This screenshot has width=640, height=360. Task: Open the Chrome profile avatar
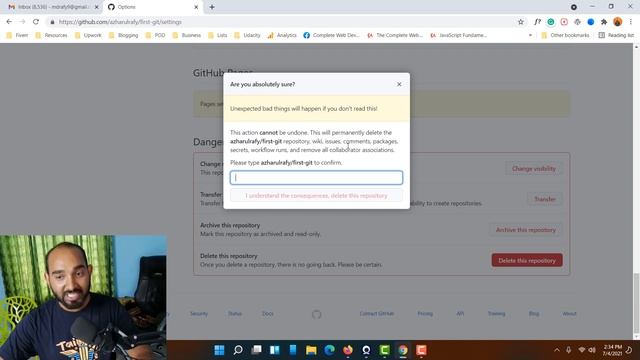pyautogui.click(x=618, y=22)
